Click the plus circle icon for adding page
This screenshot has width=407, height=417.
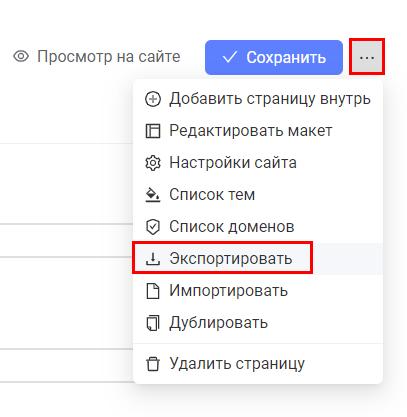tap(153, 99)
